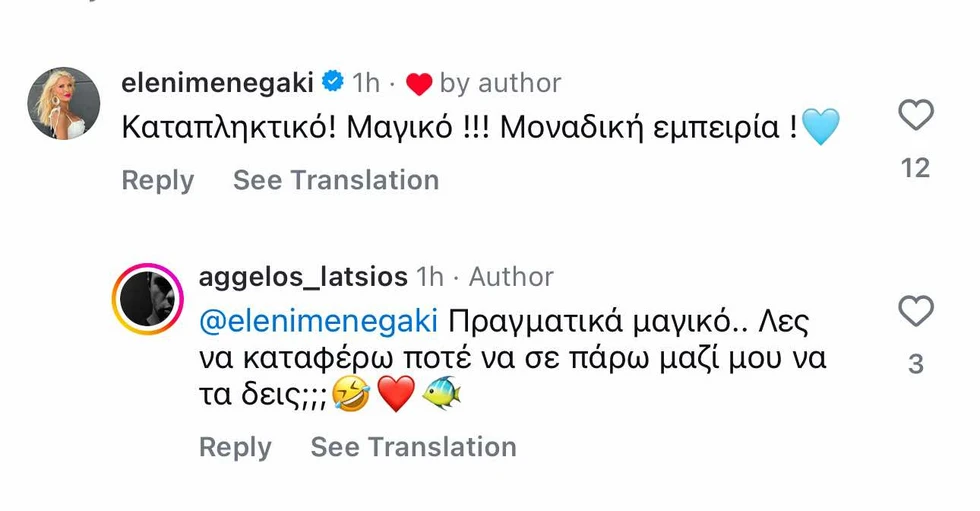
Task: Click the red heart 'liked by author' icon
Action: (x=418, y=84)
